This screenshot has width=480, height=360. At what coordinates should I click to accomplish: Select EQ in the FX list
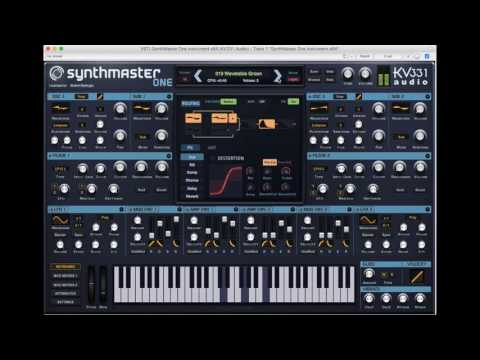click(192, 165)
